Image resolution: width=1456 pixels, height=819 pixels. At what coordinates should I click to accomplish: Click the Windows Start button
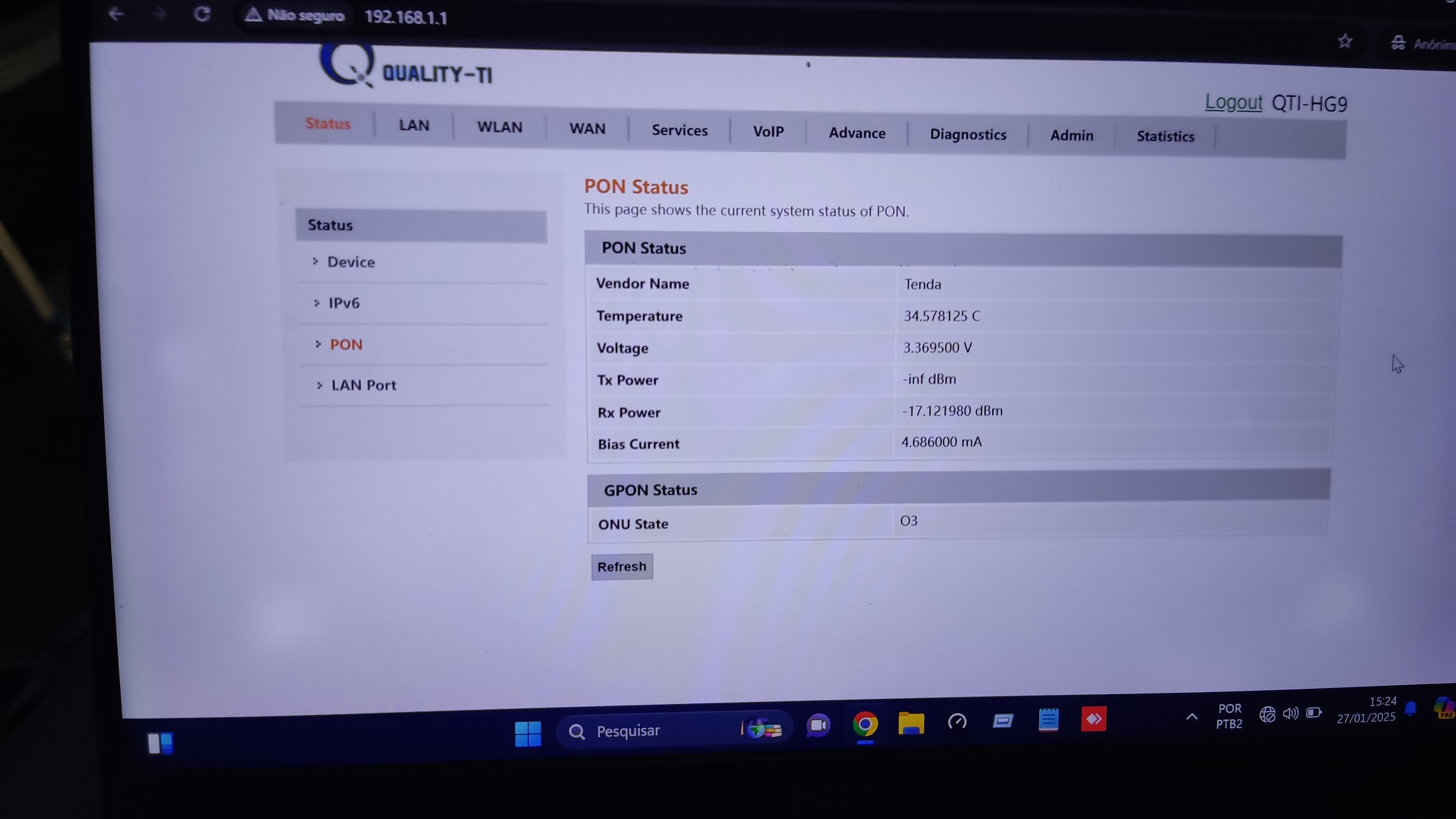(x=528, y=733)
